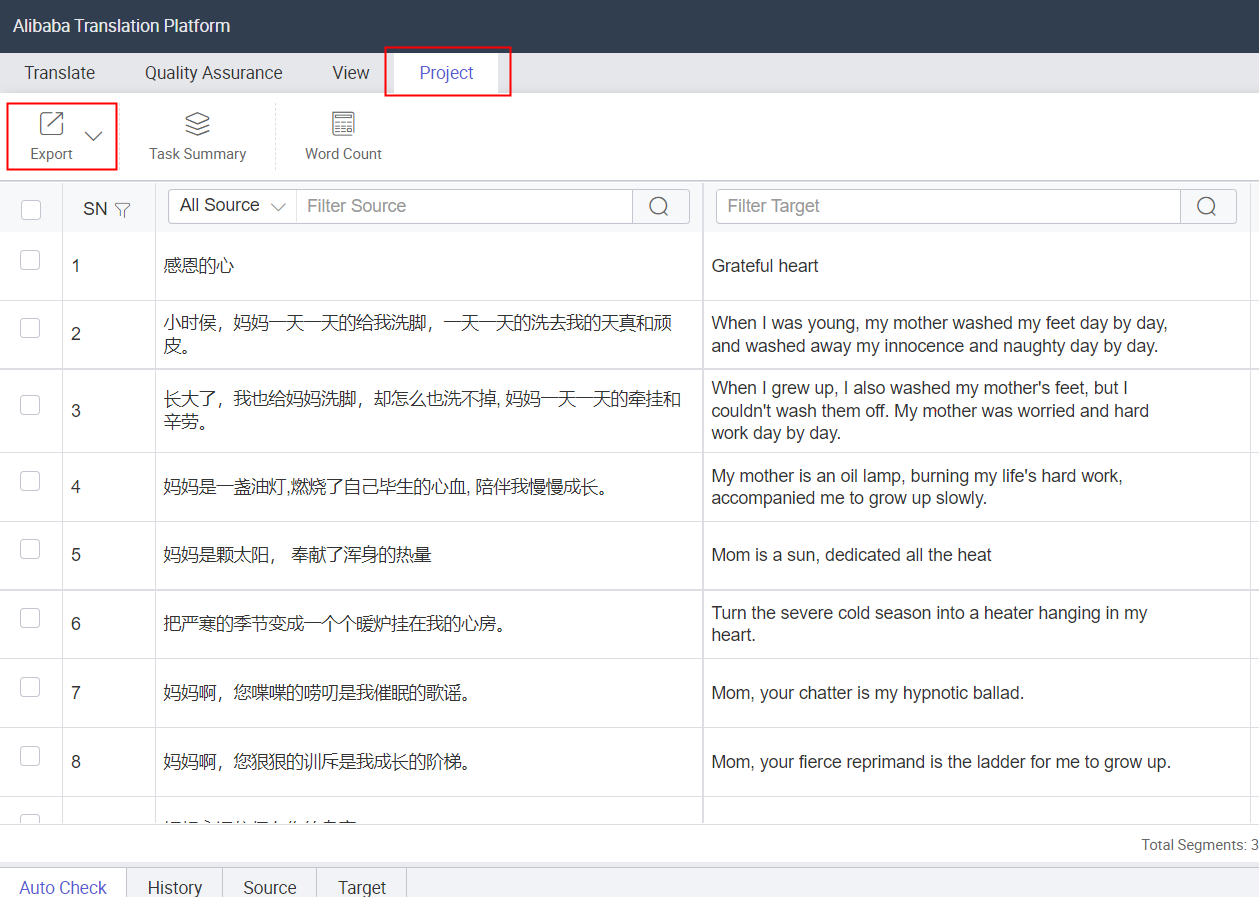Click the Filter Source input field
The width and height of the screenshot is (1259, 897).
pos(465,206)
